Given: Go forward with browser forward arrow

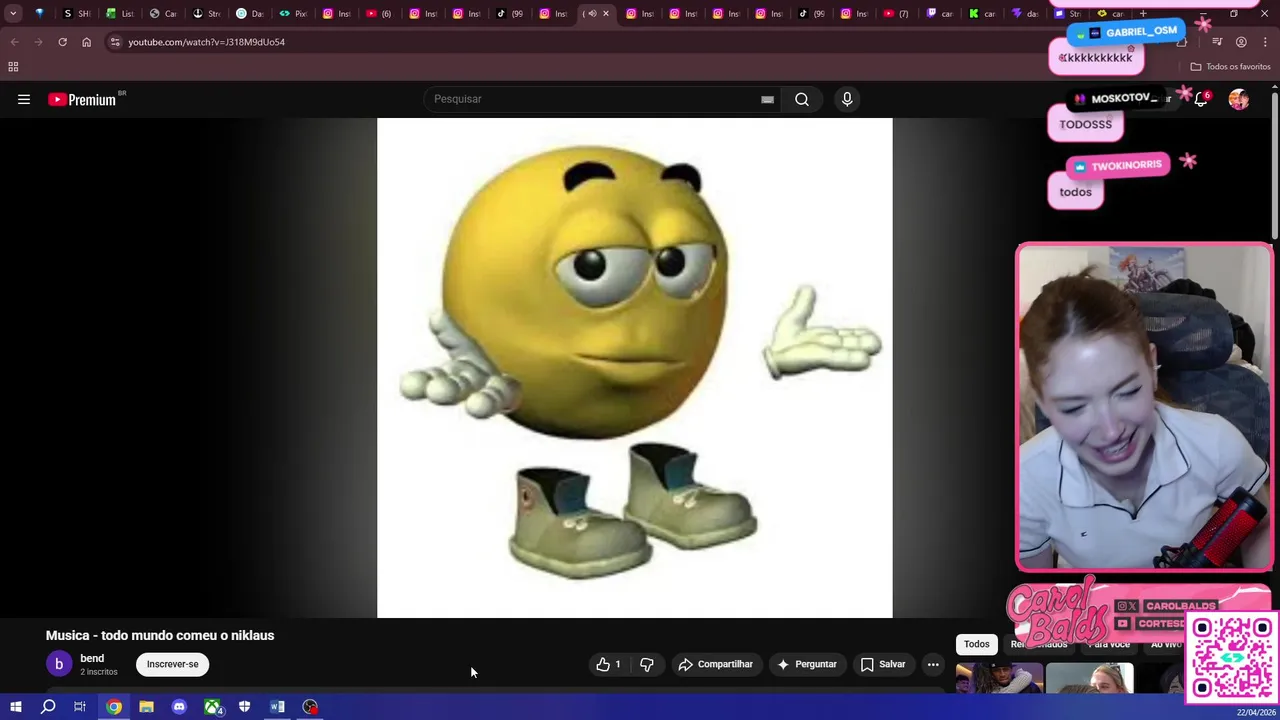Looking at the screenshot, I should (38, 42).
